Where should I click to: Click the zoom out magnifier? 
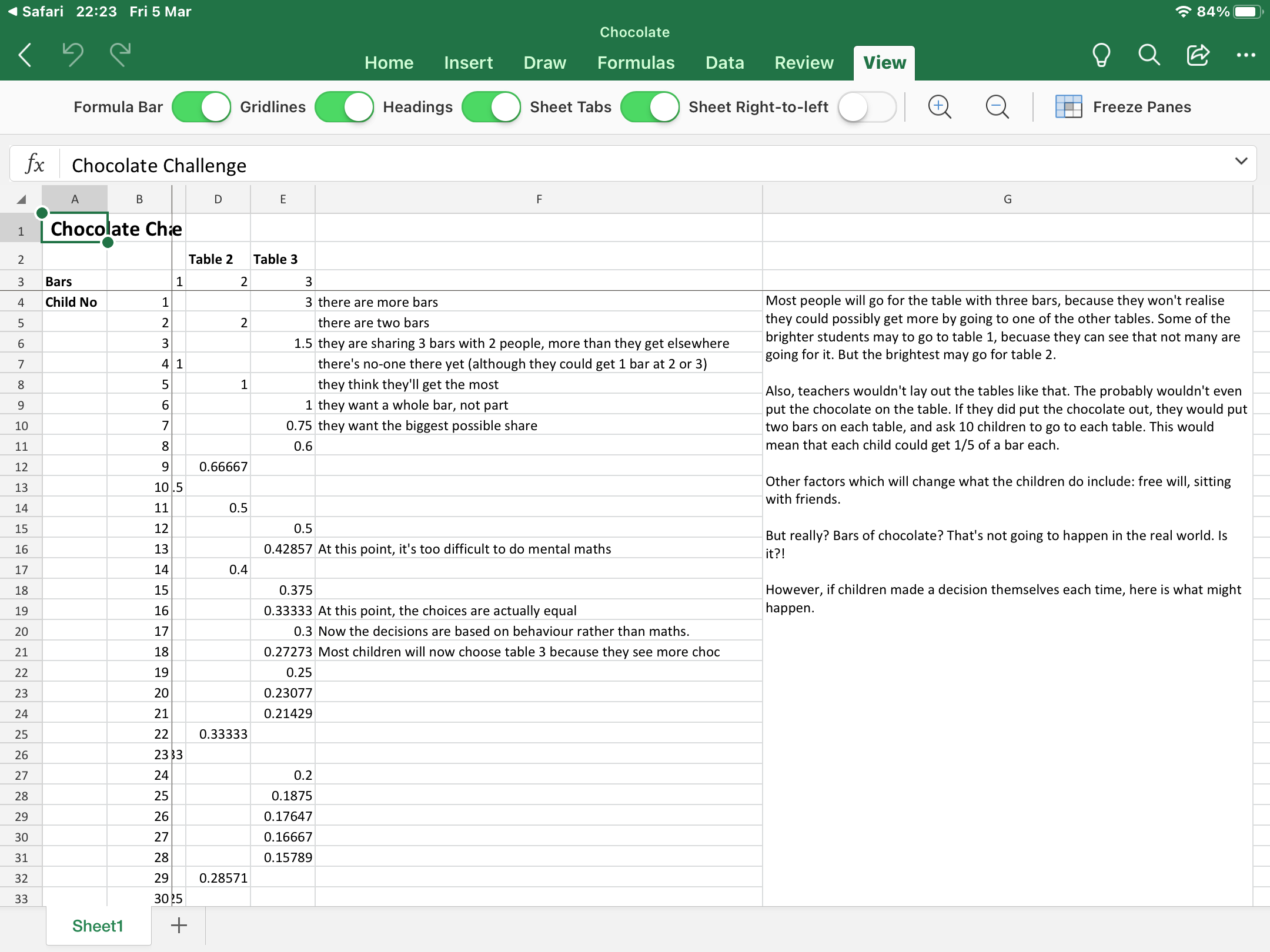(x=997, y=107)
